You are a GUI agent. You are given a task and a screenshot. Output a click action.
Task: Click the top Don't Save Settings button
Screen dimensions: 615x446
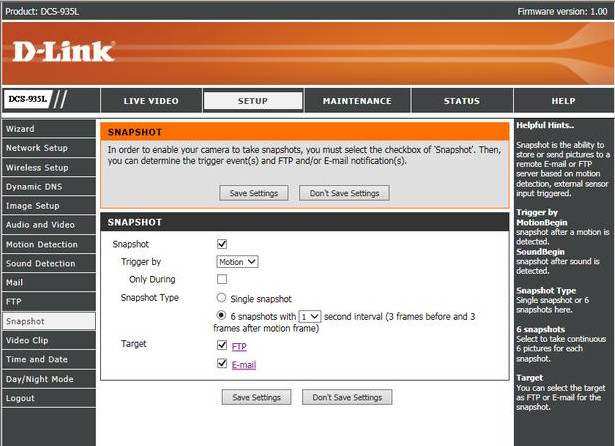(344, 193)
